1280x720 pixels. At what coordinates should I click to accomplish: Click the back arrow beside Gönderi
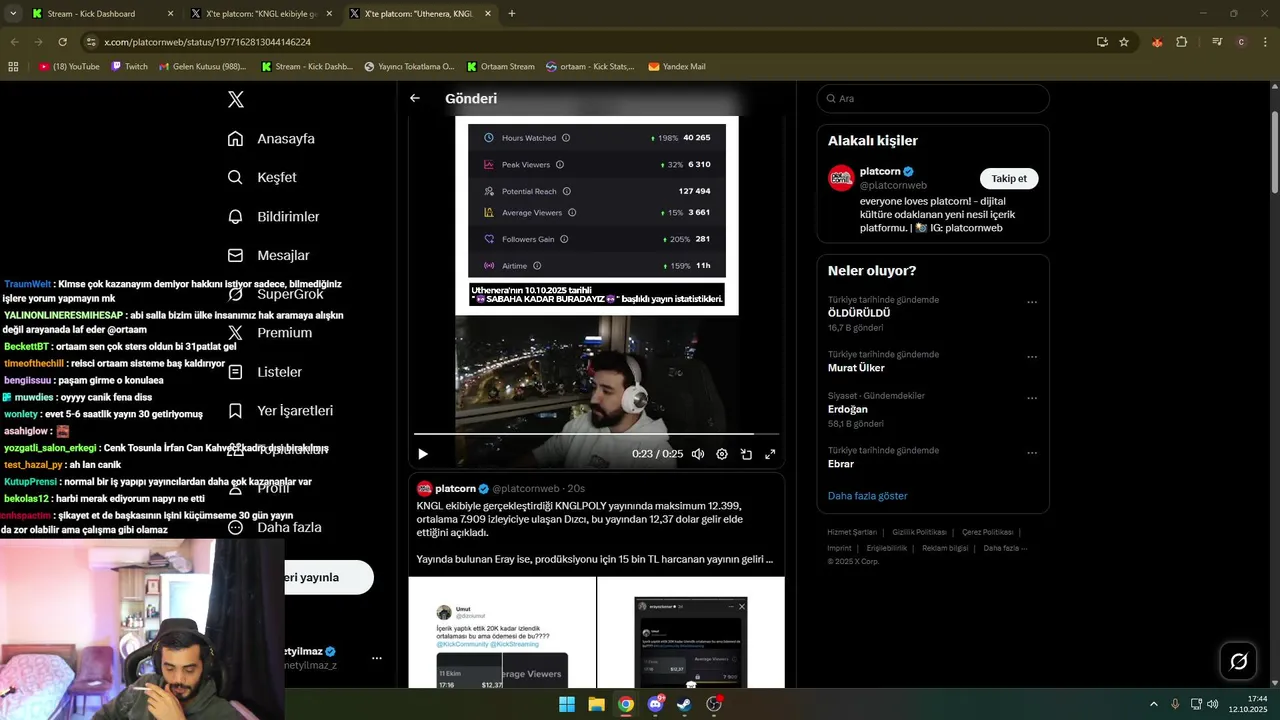point(415,98)
